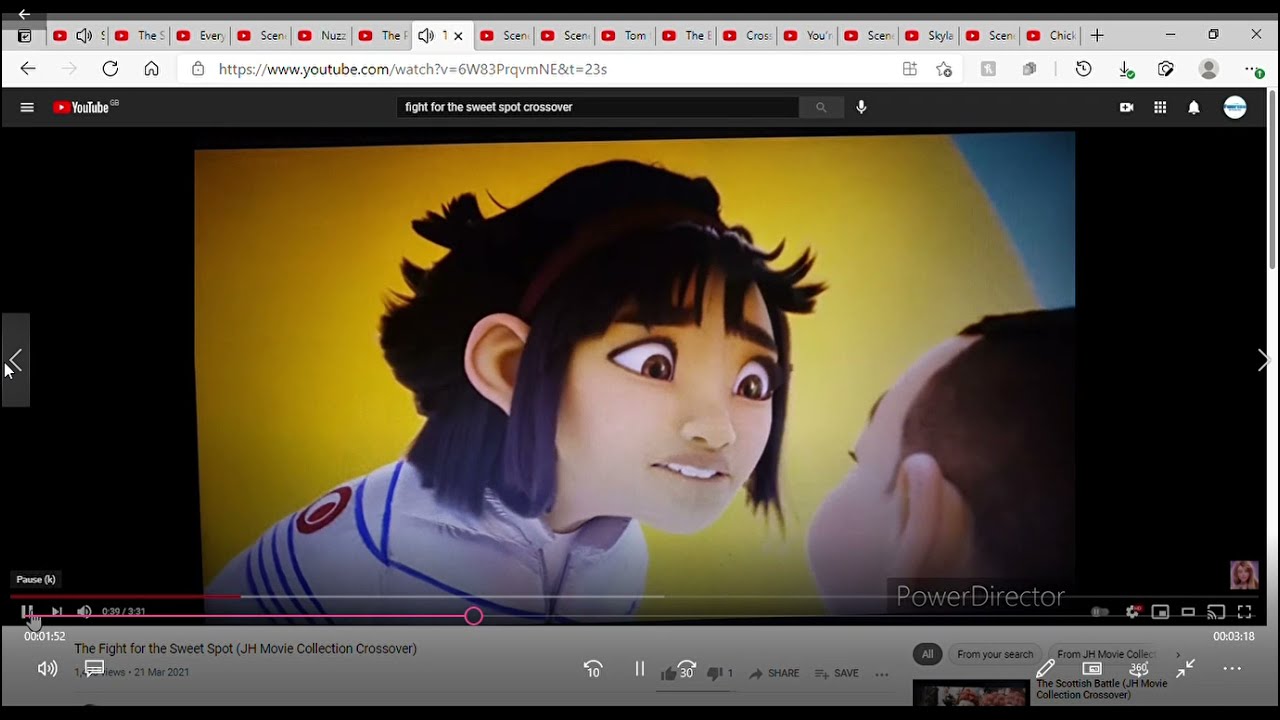
Task: Switch to the Chick browser tab
Action: click(x=1051, y=35)
